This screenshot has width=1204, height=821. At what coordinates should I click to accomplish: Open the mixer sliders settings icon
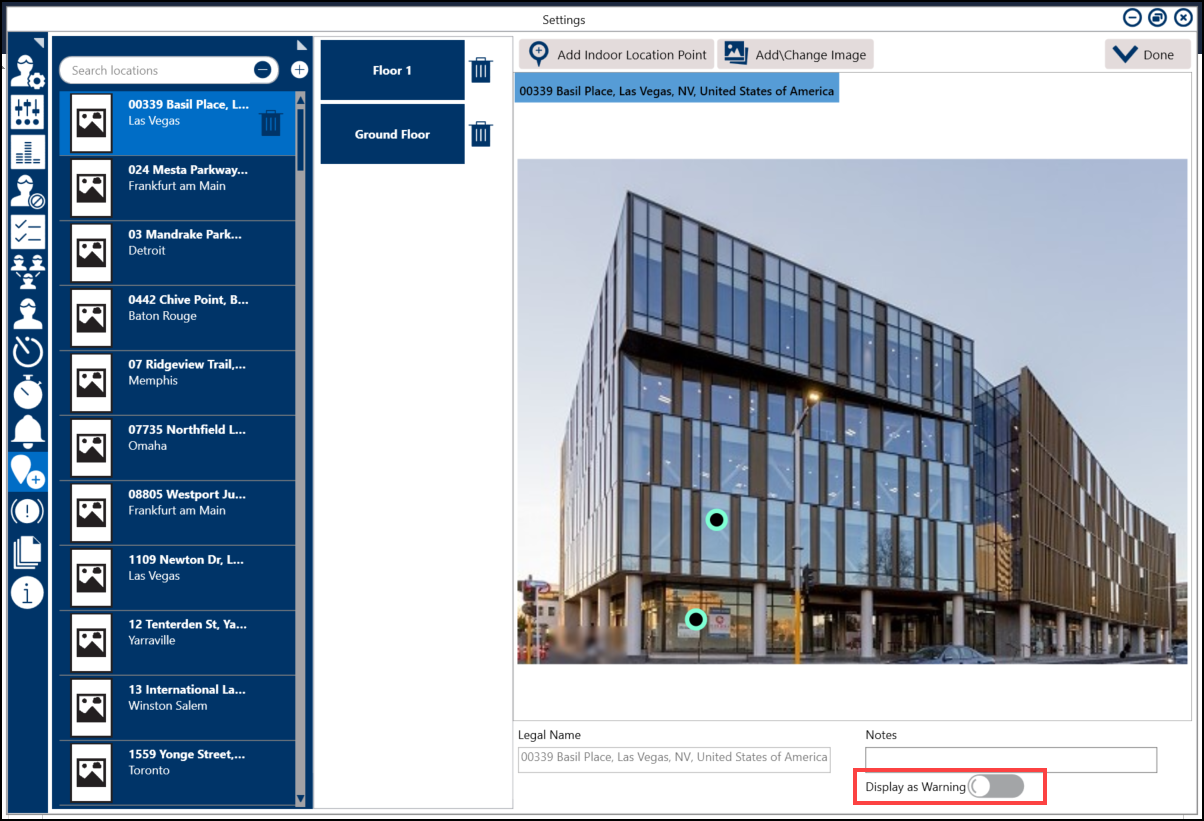tap(27, 112)
